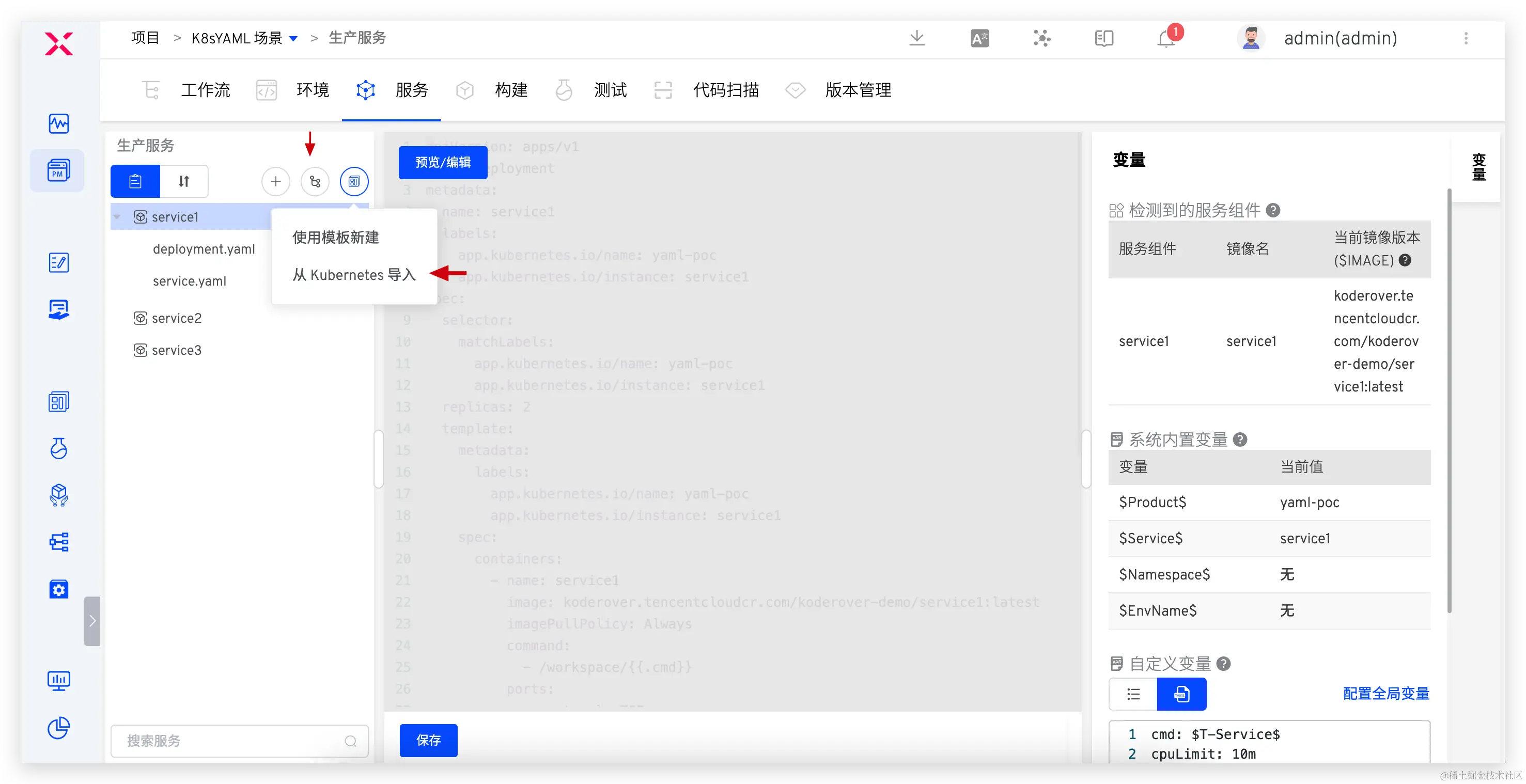
Task: Open the language translation icon
Action: click(x=979, y=39)
